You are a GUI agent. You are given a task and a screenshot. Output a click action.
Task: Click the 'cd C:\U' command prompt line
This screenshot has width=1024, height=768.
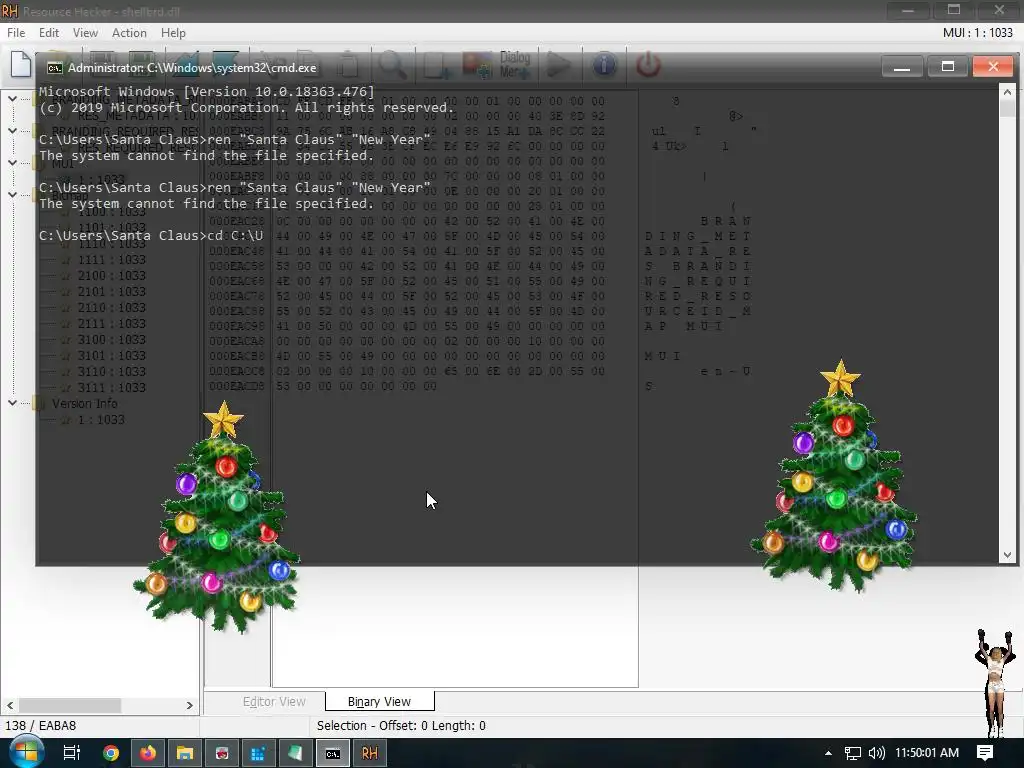[x=151, y=235]
